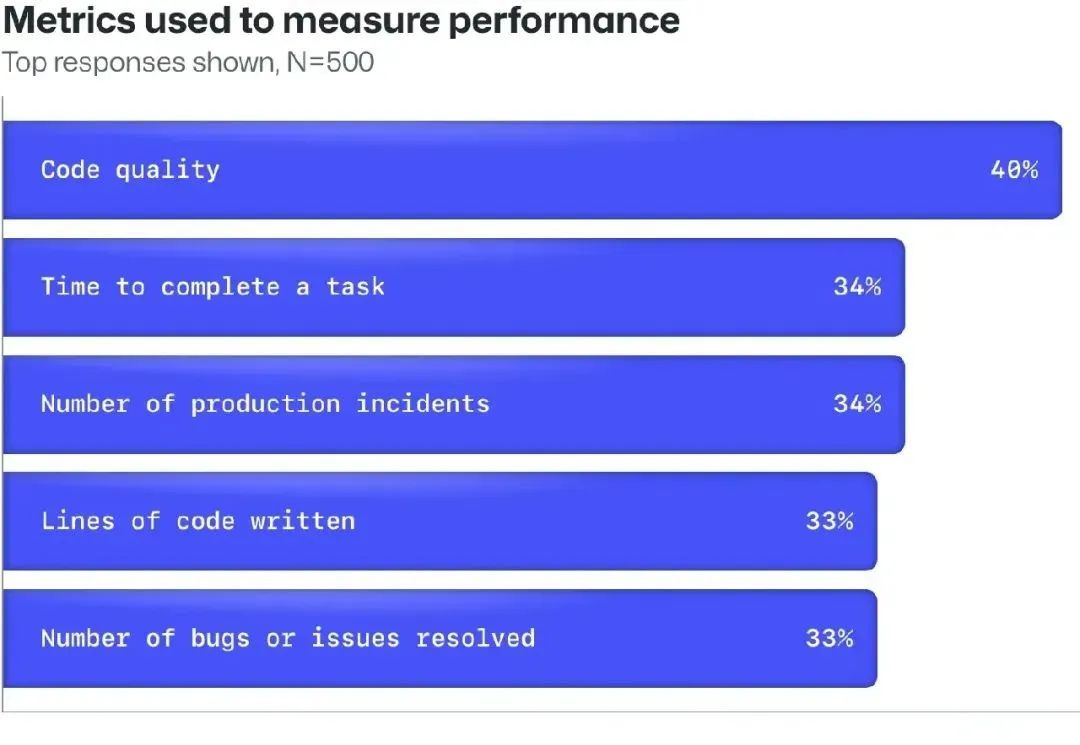
Task: Click empty bar area of Lines of code
Action: tap(580, 521)
